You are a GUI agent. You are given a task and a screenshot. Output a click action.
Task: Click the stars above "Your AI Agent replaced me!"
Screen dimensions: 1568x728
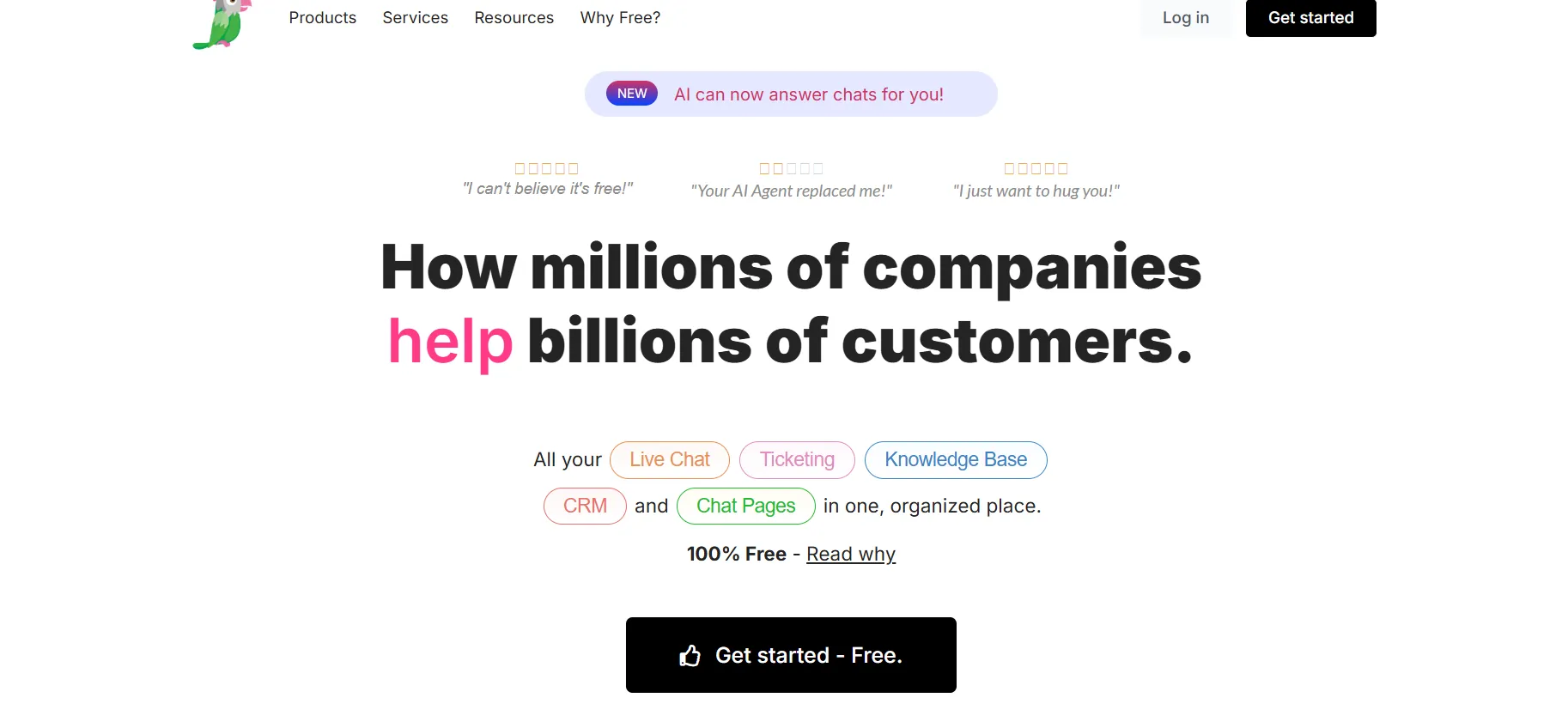791,168
